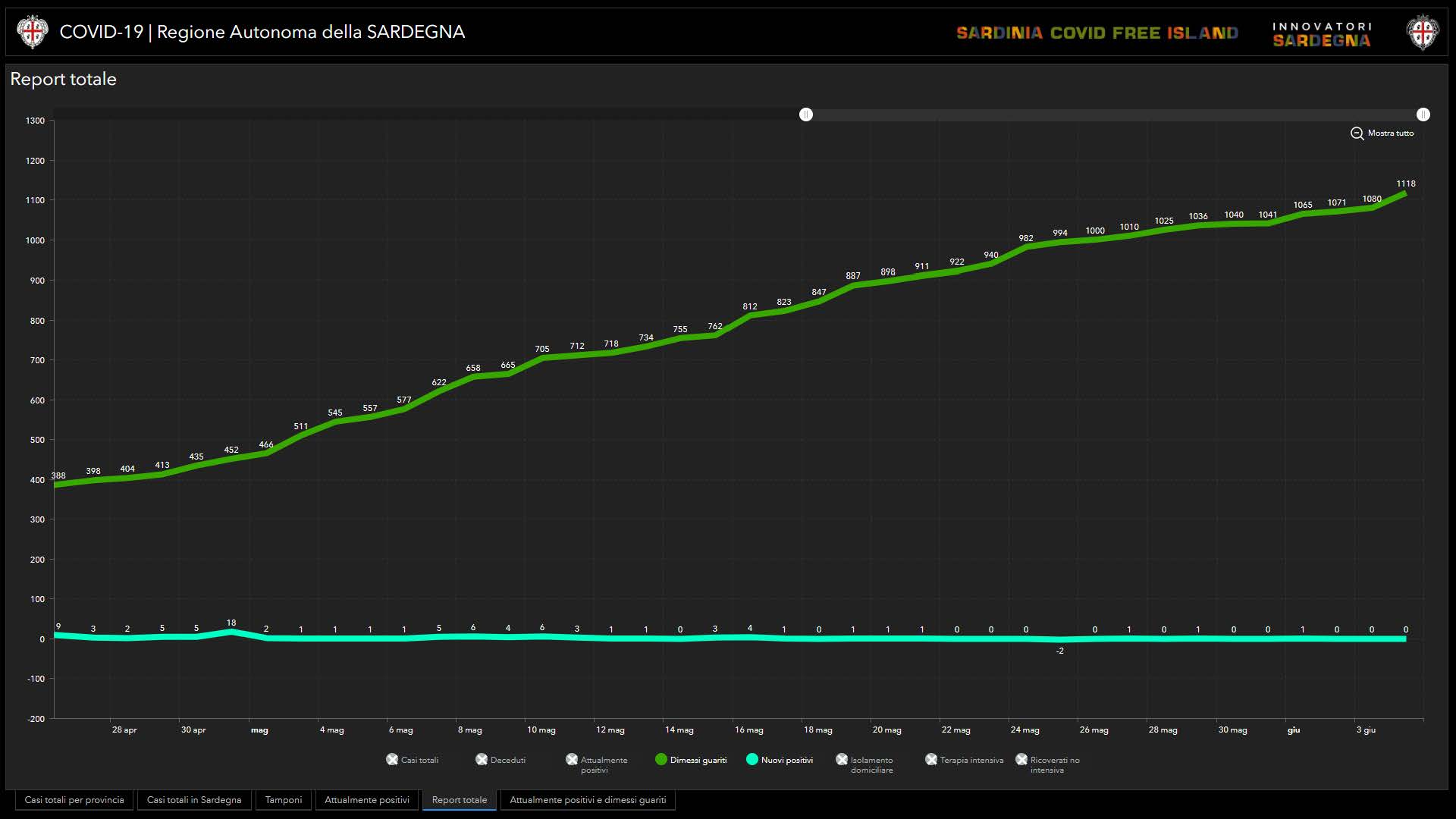Click the zoom-out magnifier icon beside Mostra tutto
The width and height of the screenshot is (1456, 819).
pyautogui.click(x=1357, y=133)
